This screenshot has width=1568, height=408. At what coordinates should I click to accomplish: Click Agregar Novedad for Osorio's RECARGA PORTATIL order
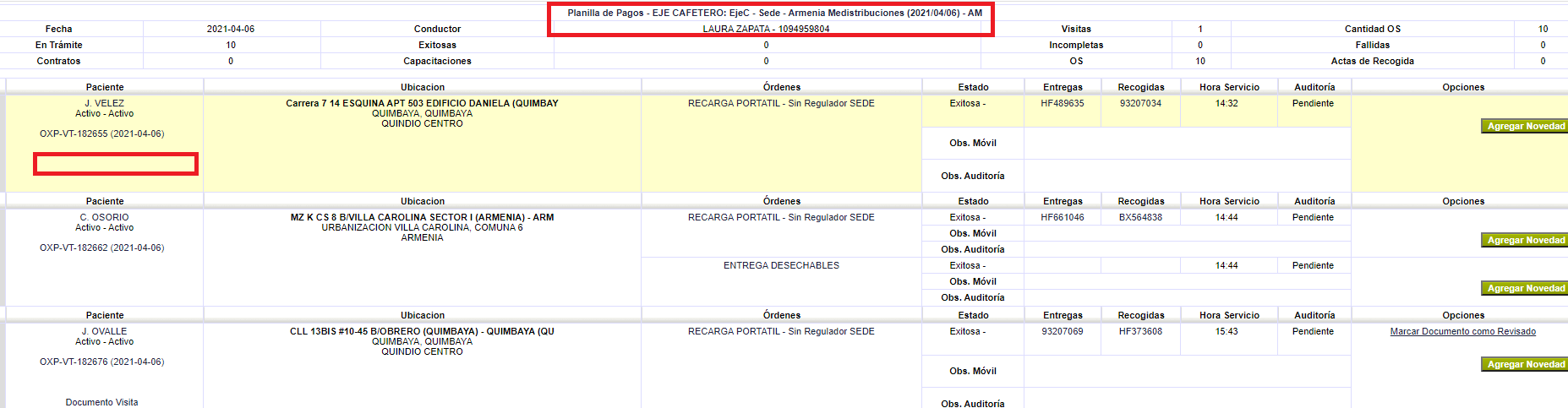pos(1524,240)
